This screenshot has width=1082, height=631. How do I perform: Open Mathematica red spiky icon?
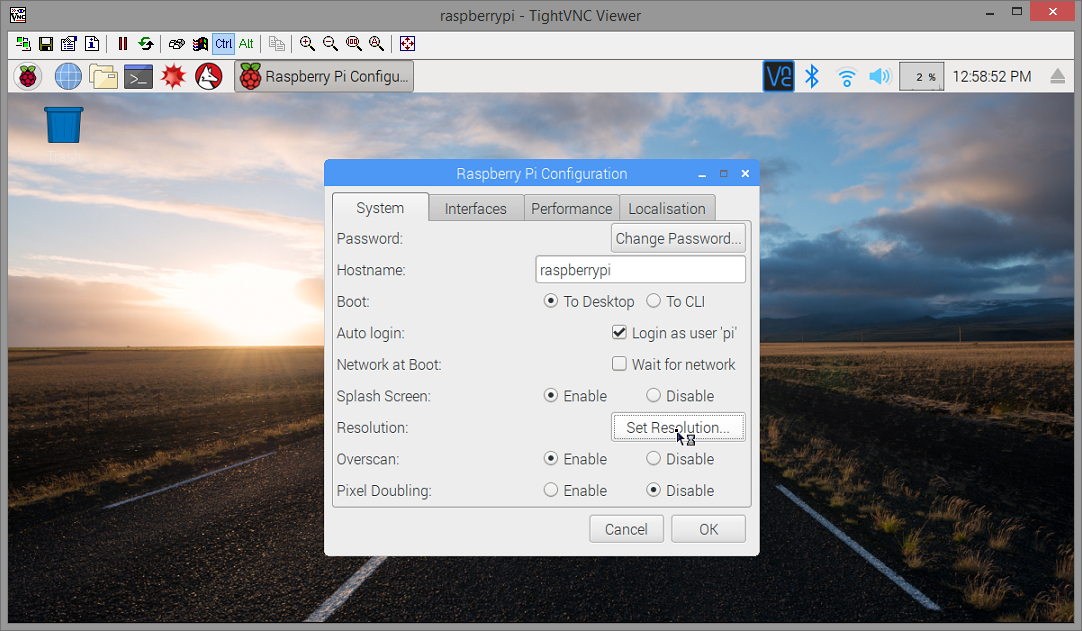173,76
